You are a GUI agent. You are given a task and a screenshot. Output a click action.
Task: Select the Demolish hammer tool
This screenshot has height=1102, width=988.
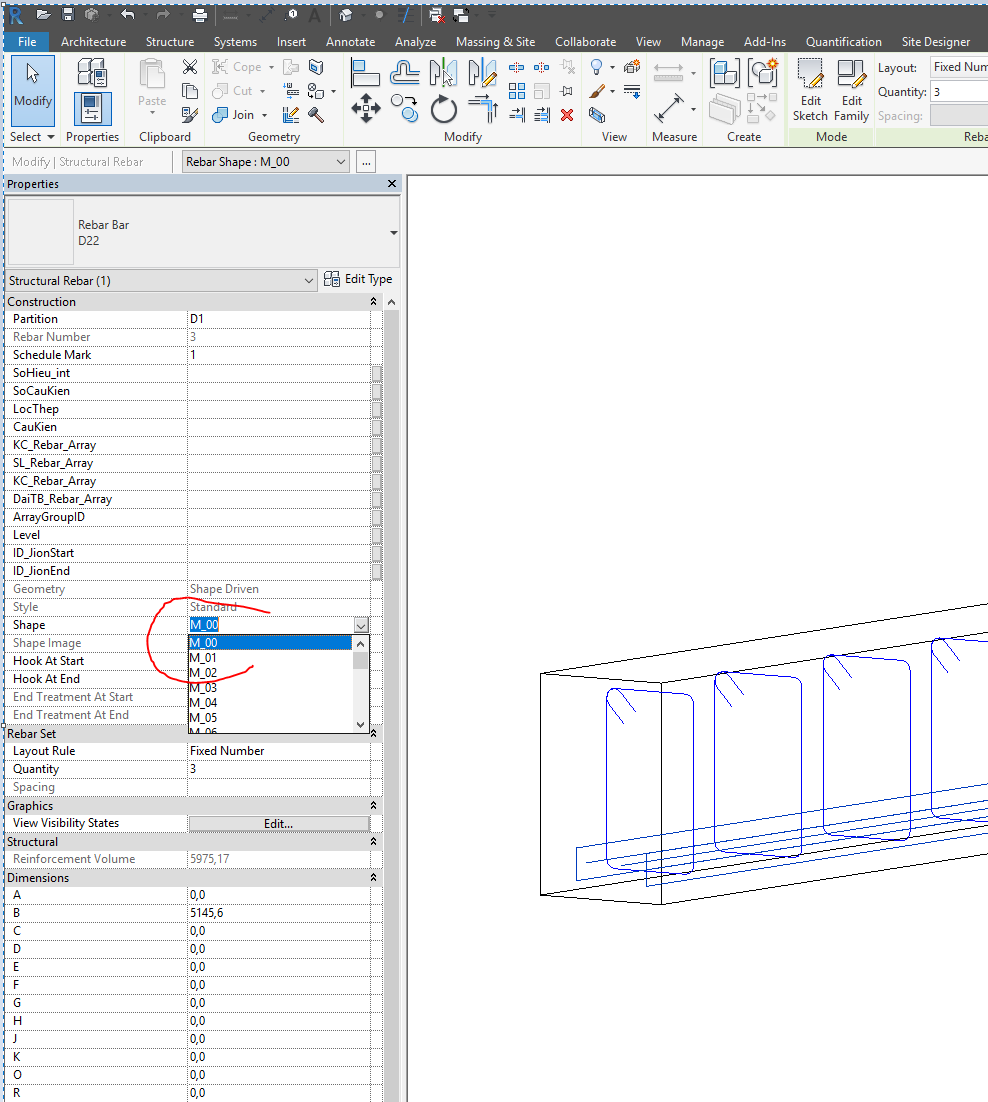tap(316, 115)
